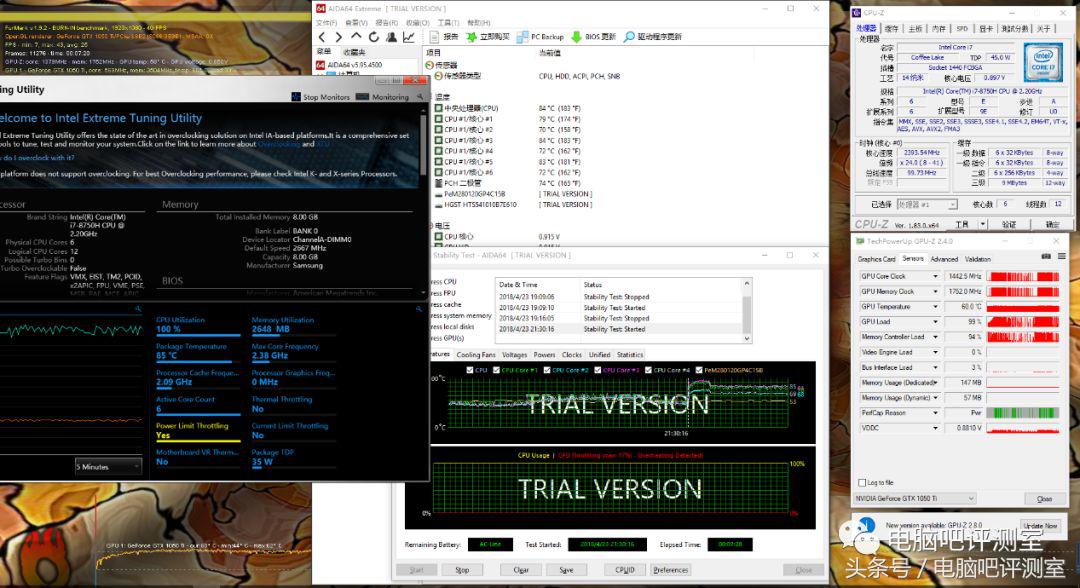Screen dimensions: 1080x588
Task: Take a GPU-Z screenshot with the camera icon
Action: click(x=1046, y=256)
